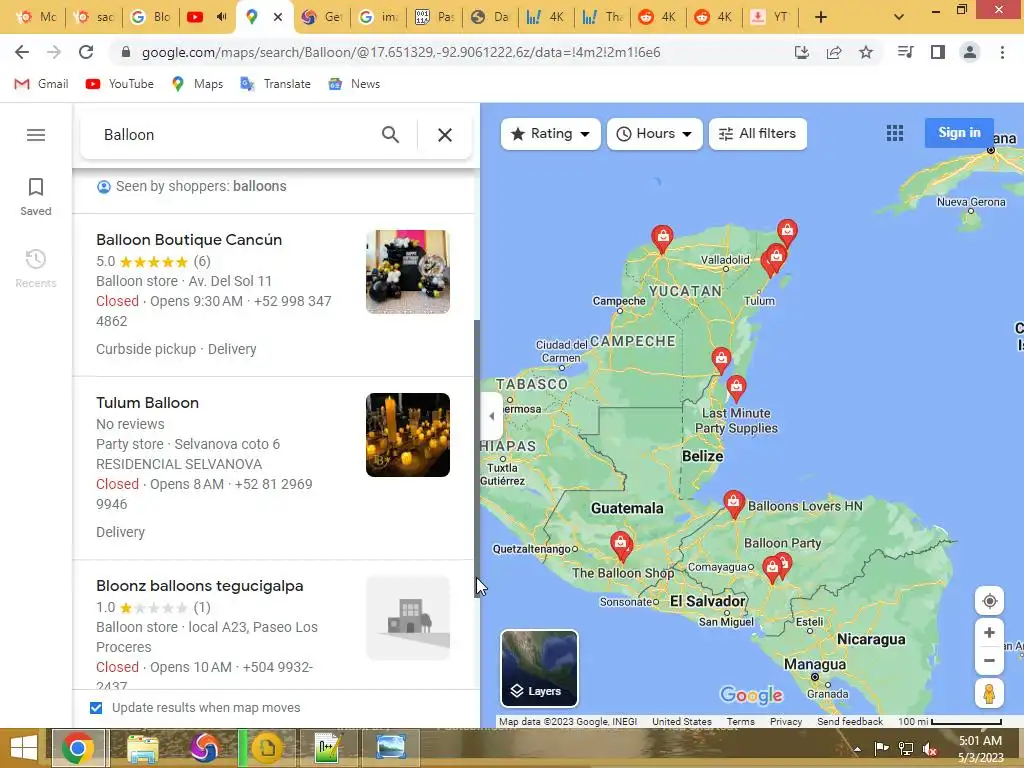Switch to the first Reddit 4K tab
This screenshot has width=1024, height=768.
[658, 17]
